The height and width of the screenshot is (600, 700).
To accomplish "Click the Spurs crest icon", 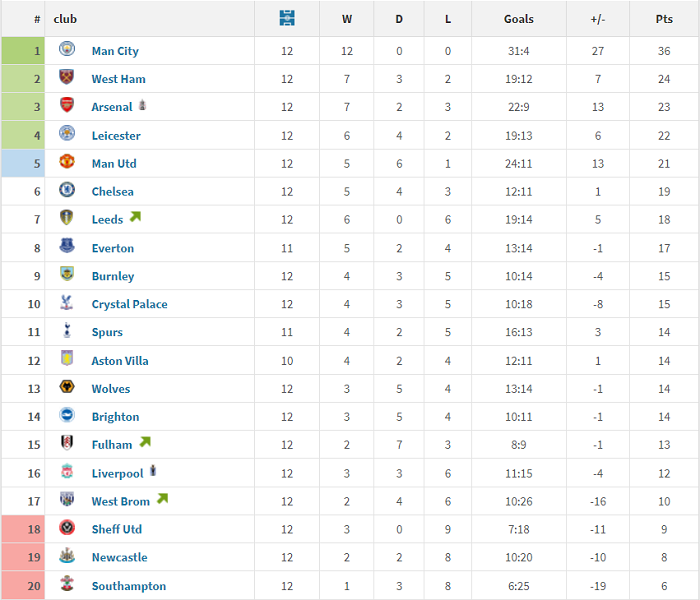I will [67, 332].
